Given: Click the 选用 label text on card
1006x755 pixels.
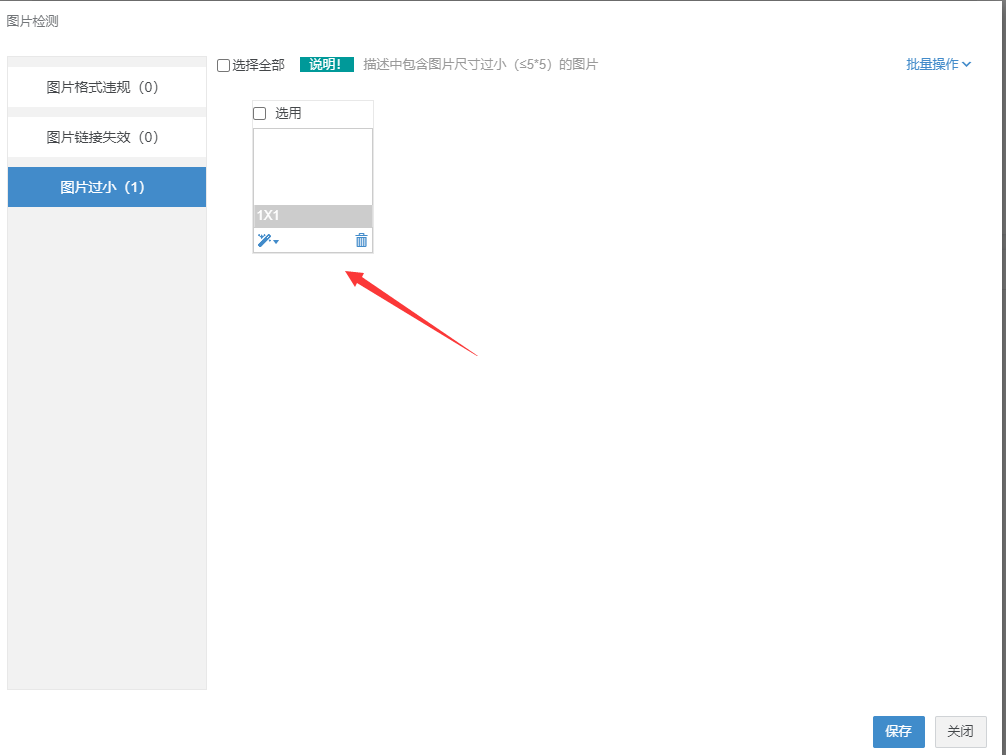Looking at the screenshot, I should (x=288, y=114).
